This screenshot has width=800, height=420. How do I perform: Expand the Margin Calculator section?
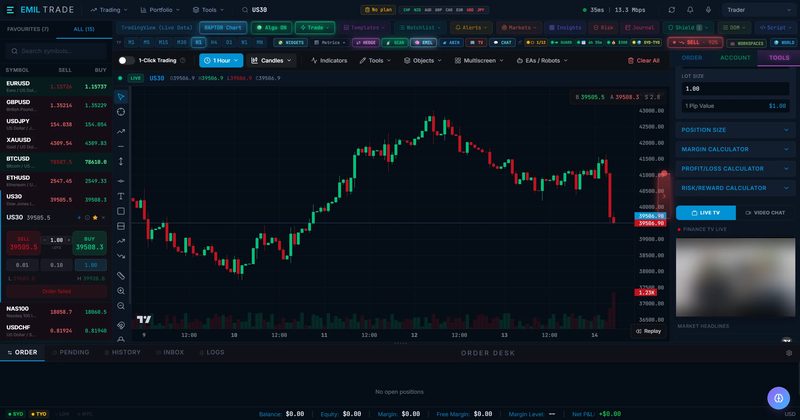point(735,149)
